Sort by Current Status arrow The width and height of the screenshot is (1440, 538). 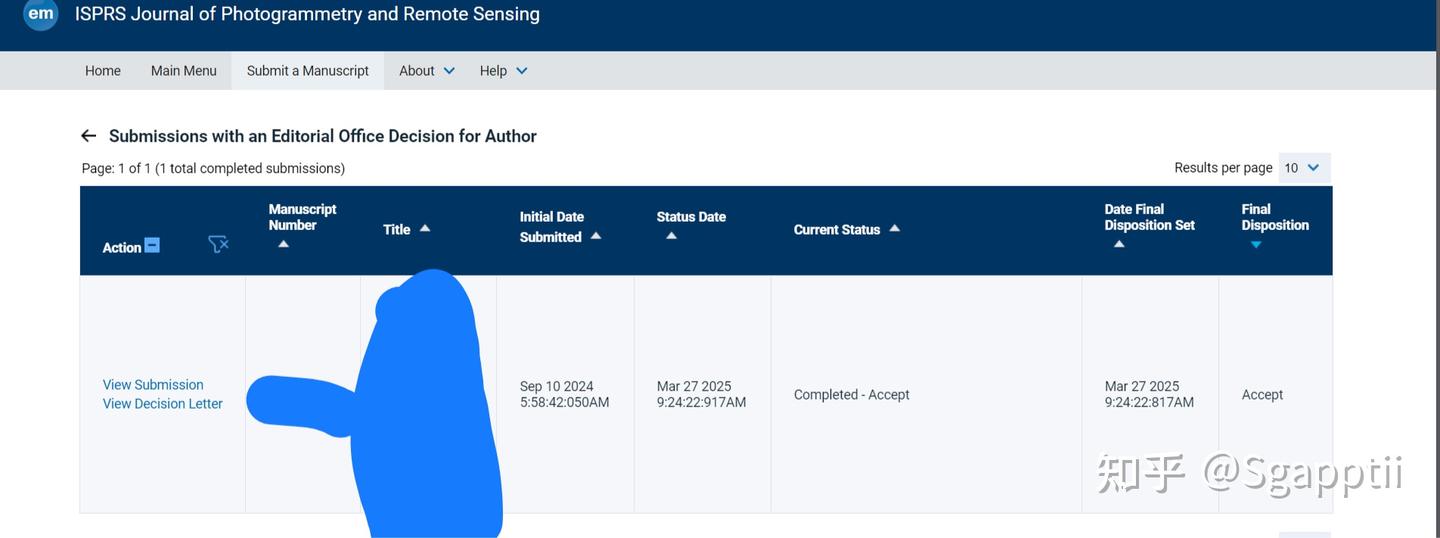click(x=894, y=228)
